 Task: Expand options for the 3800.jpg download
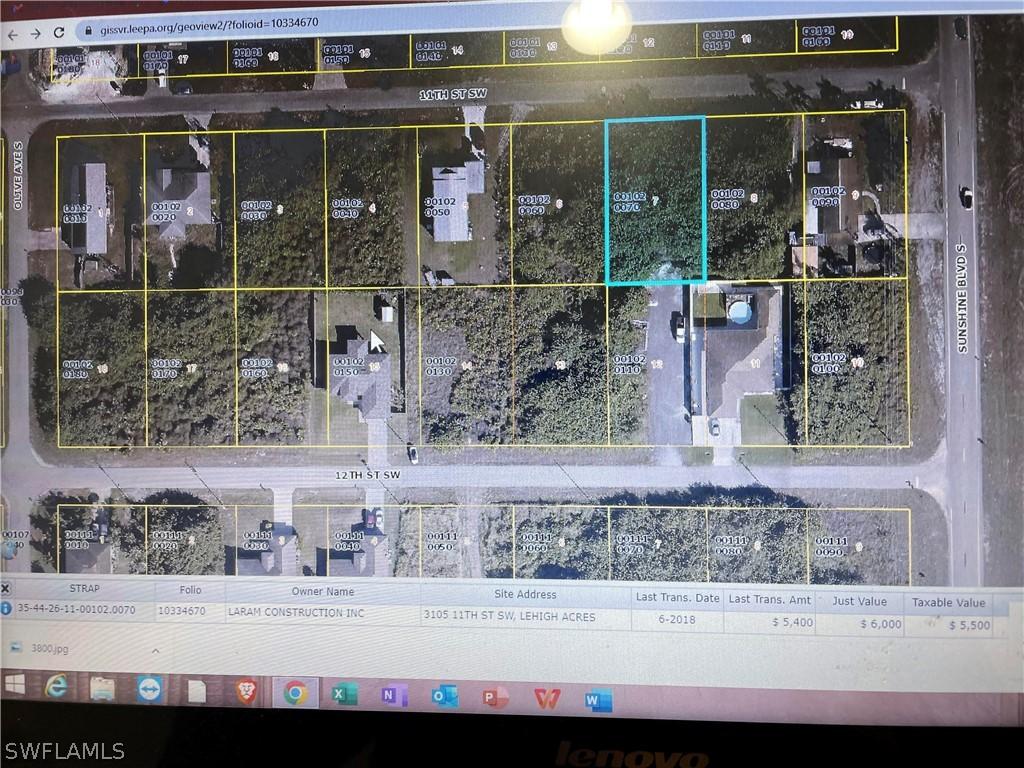[x=156, y=649]
